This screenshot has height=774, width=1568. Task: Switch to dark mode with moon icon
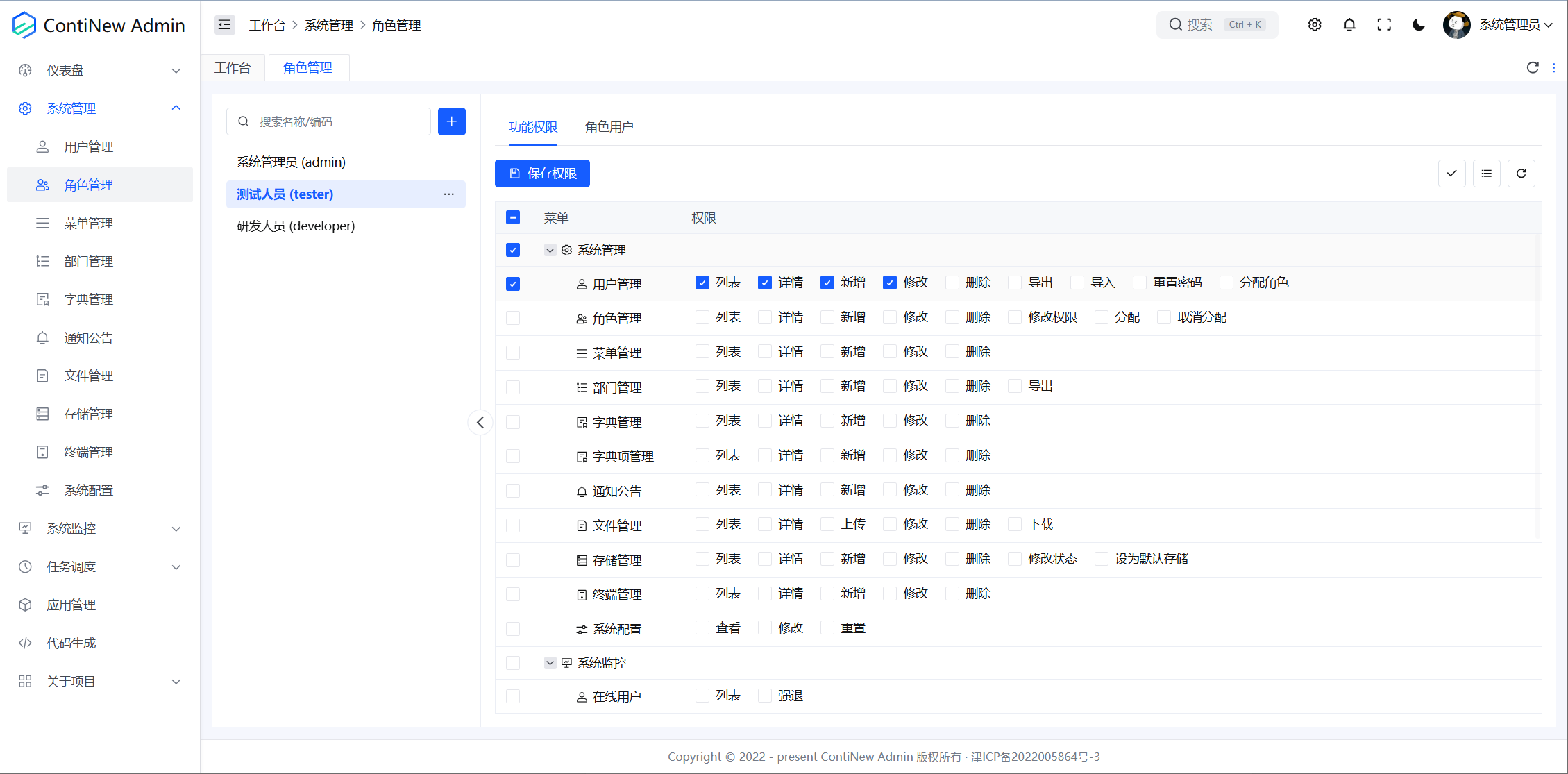(1419, 25)
